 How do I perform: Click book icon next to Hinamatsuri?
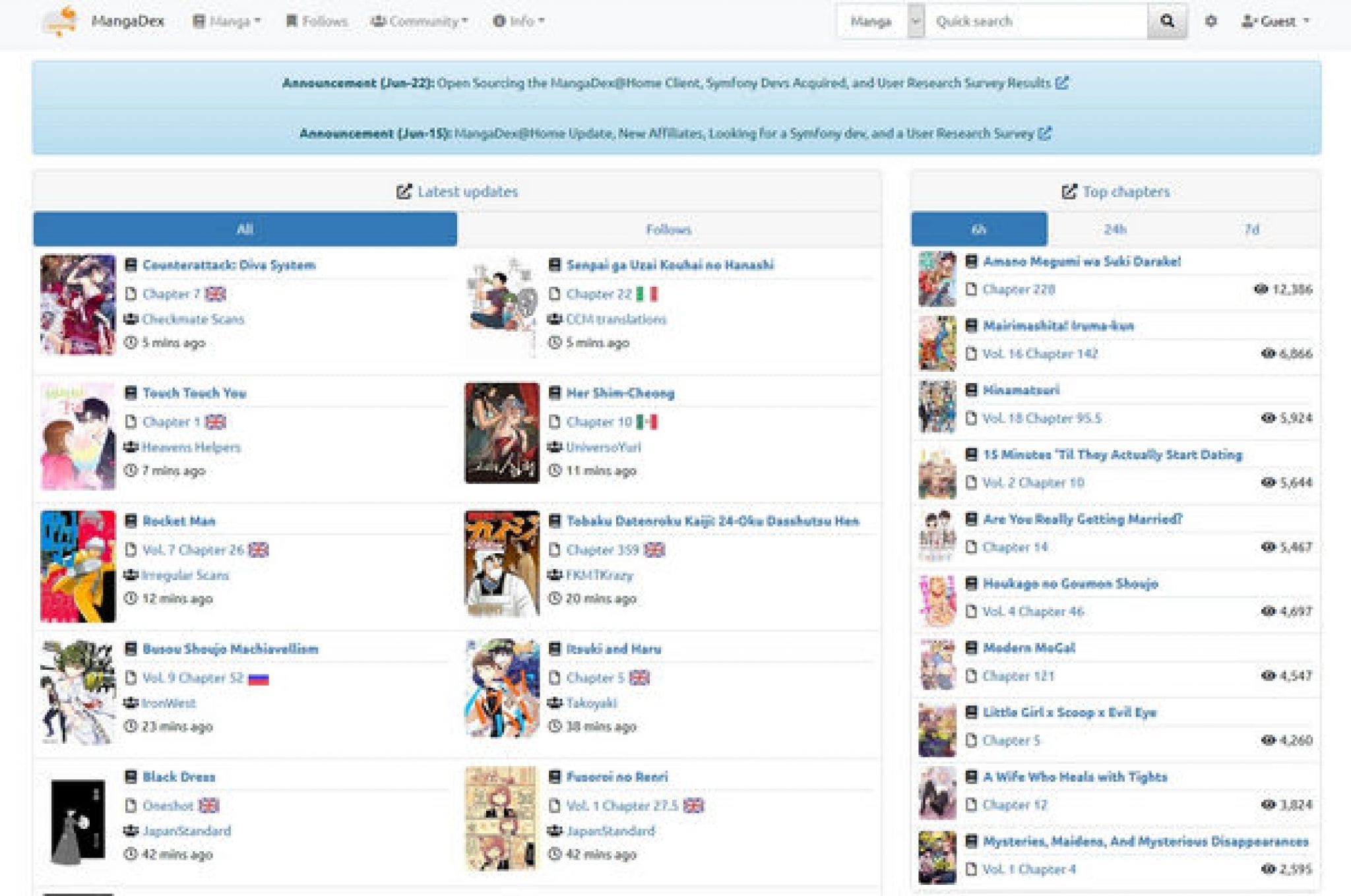pyautogui.click(x=971, y=390)
